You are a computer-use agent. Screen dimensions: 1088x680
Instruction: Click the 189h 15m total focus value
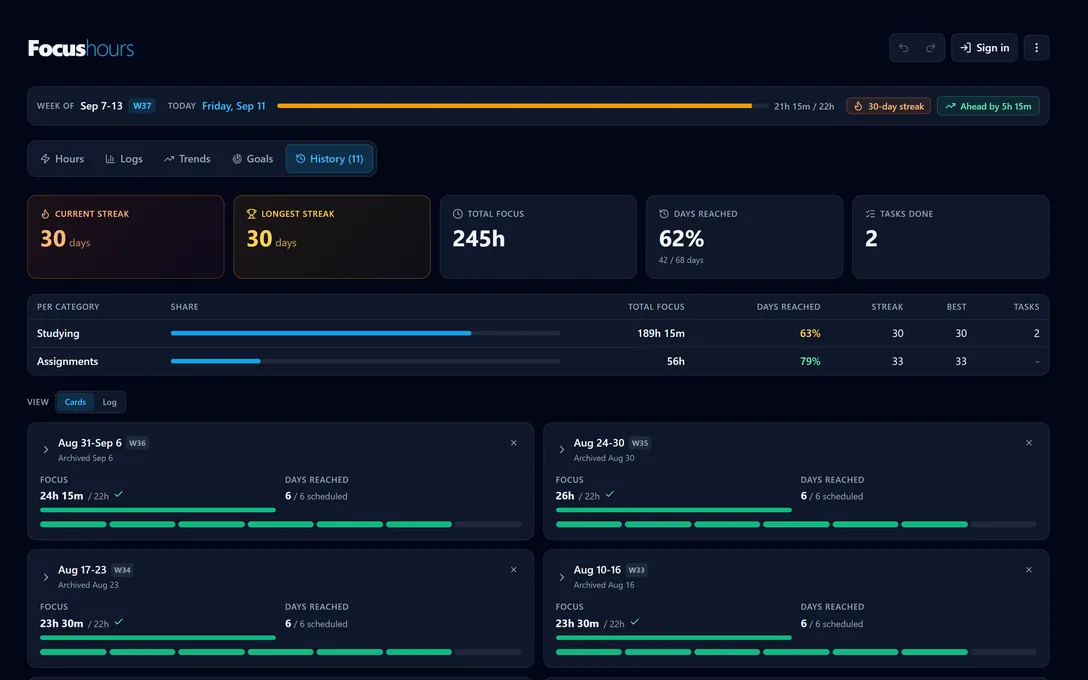(x=661, y=334)
